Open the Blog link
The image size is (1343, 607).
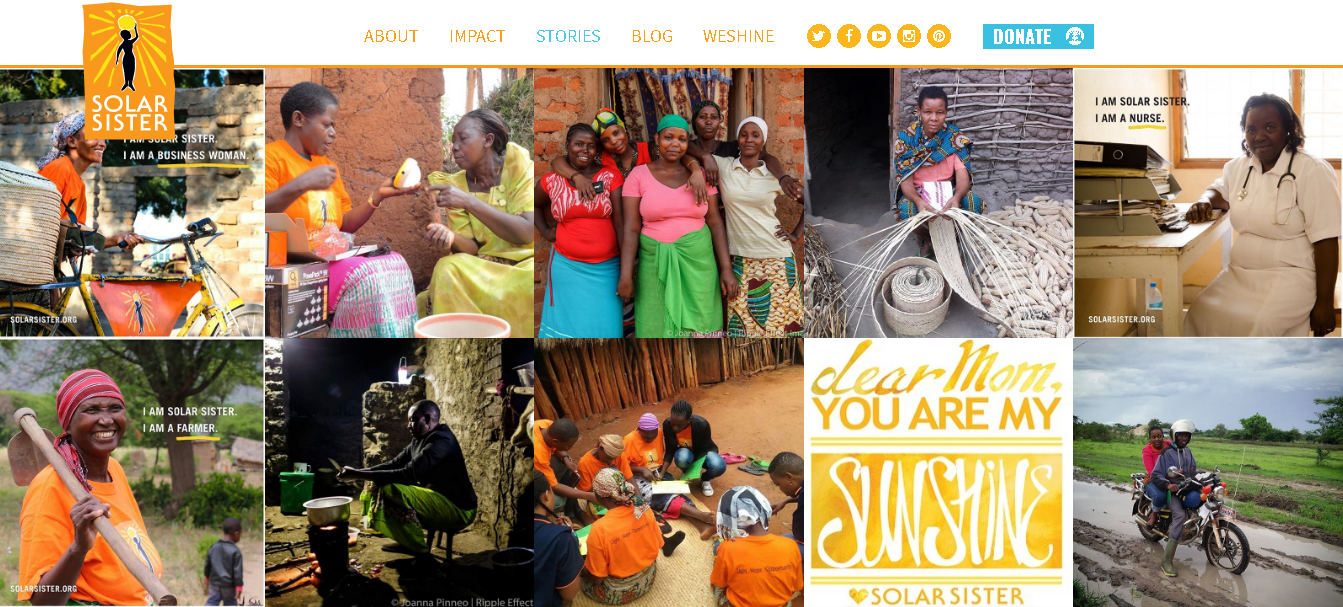(652, 36)
